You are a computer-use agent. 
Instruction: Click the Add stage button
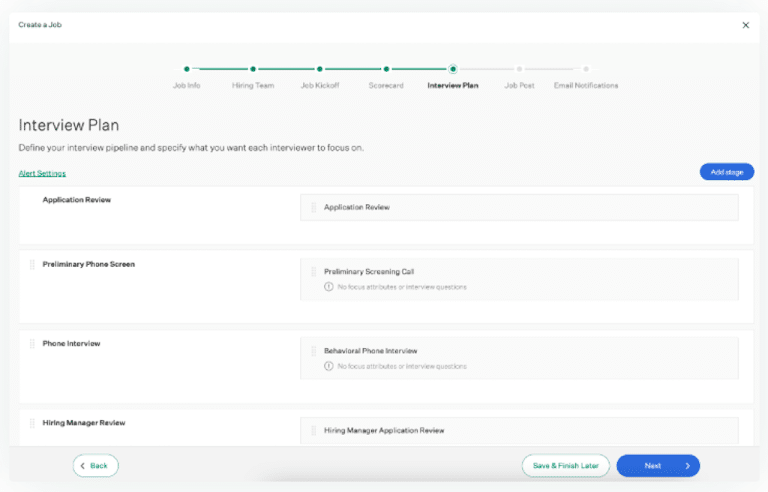[726, 172]
